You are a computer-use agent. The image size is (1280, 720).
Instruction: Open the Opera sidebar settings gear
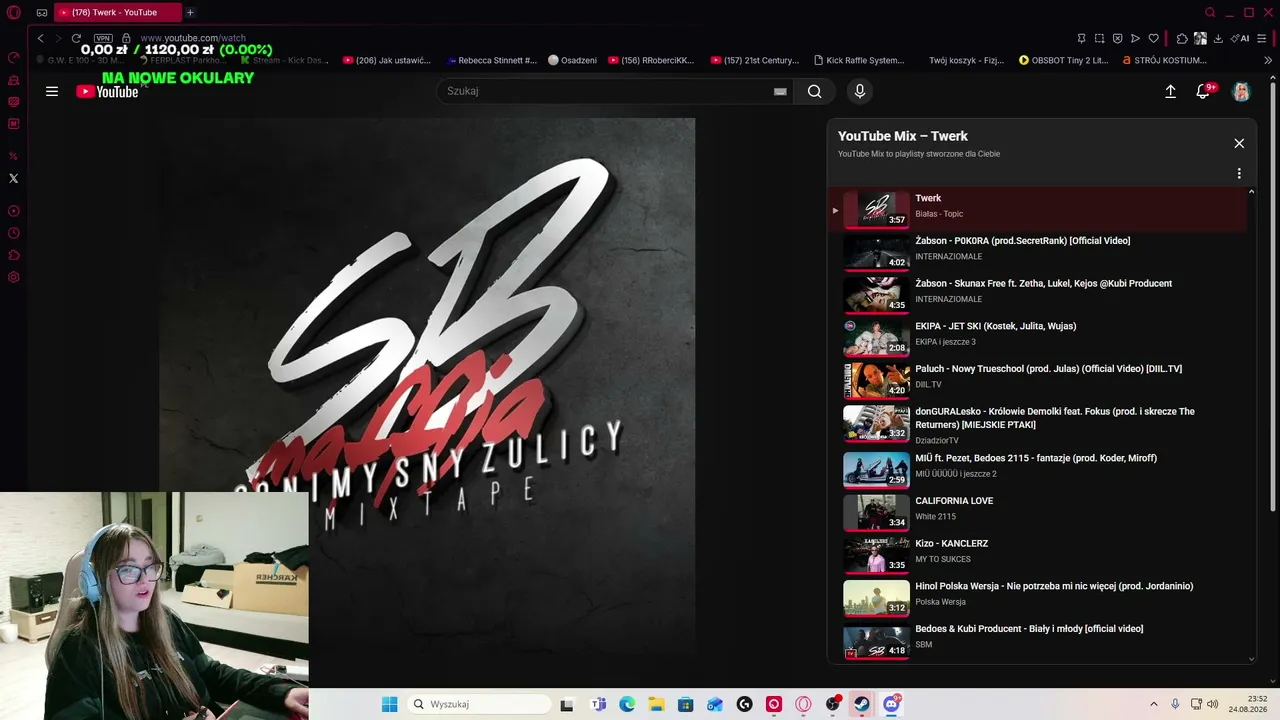point(13,277)
